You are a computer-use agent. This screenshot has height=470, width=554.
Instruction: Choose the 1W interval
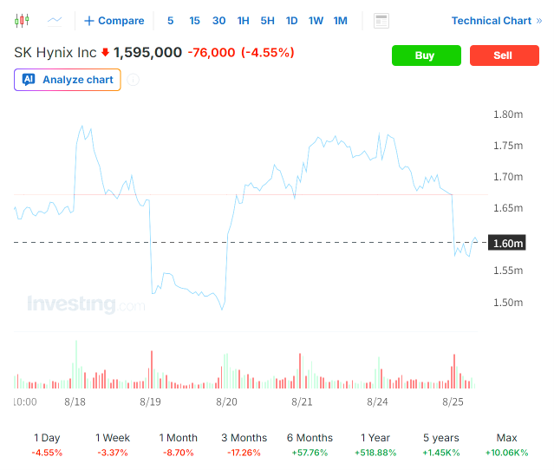(x=316, y=20)
